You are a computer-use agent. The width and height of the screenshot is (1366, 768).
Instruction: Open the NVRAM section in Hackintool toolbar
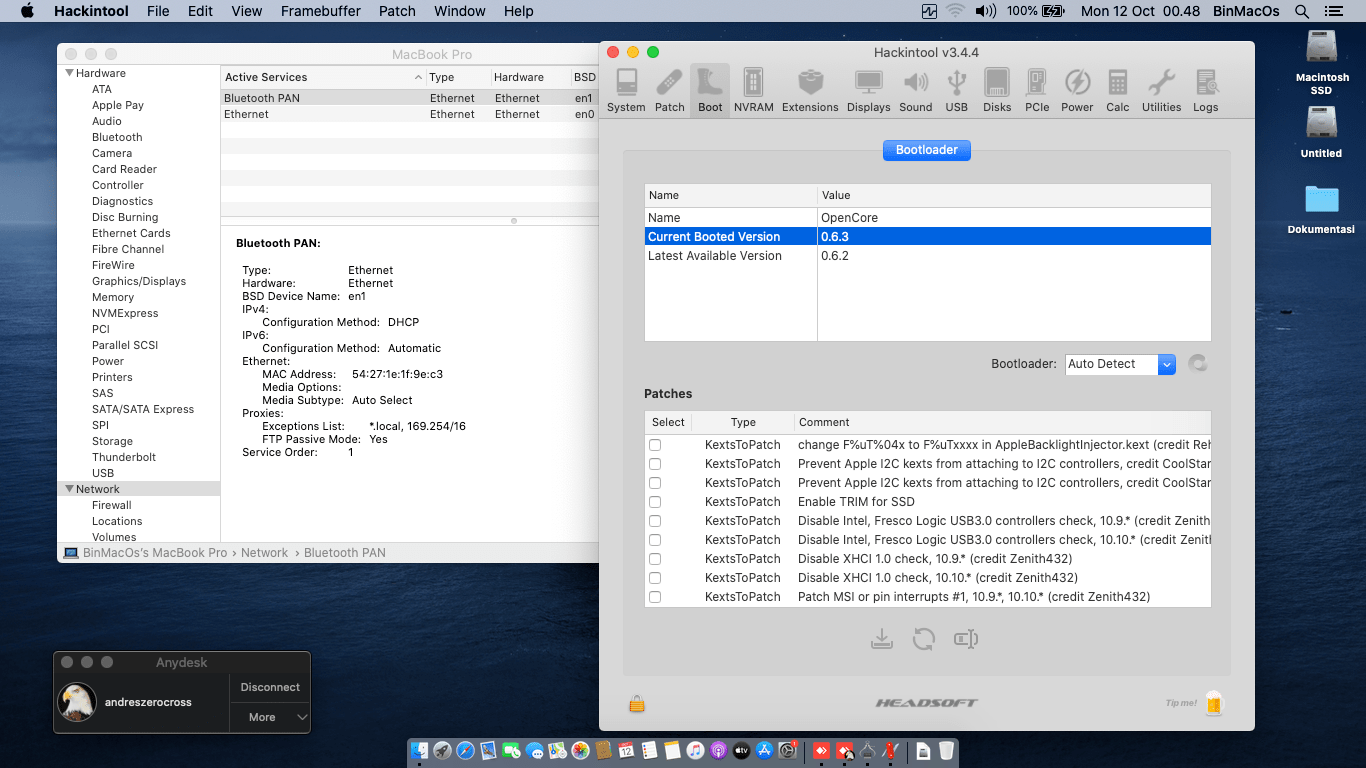[x=753, y=90]
